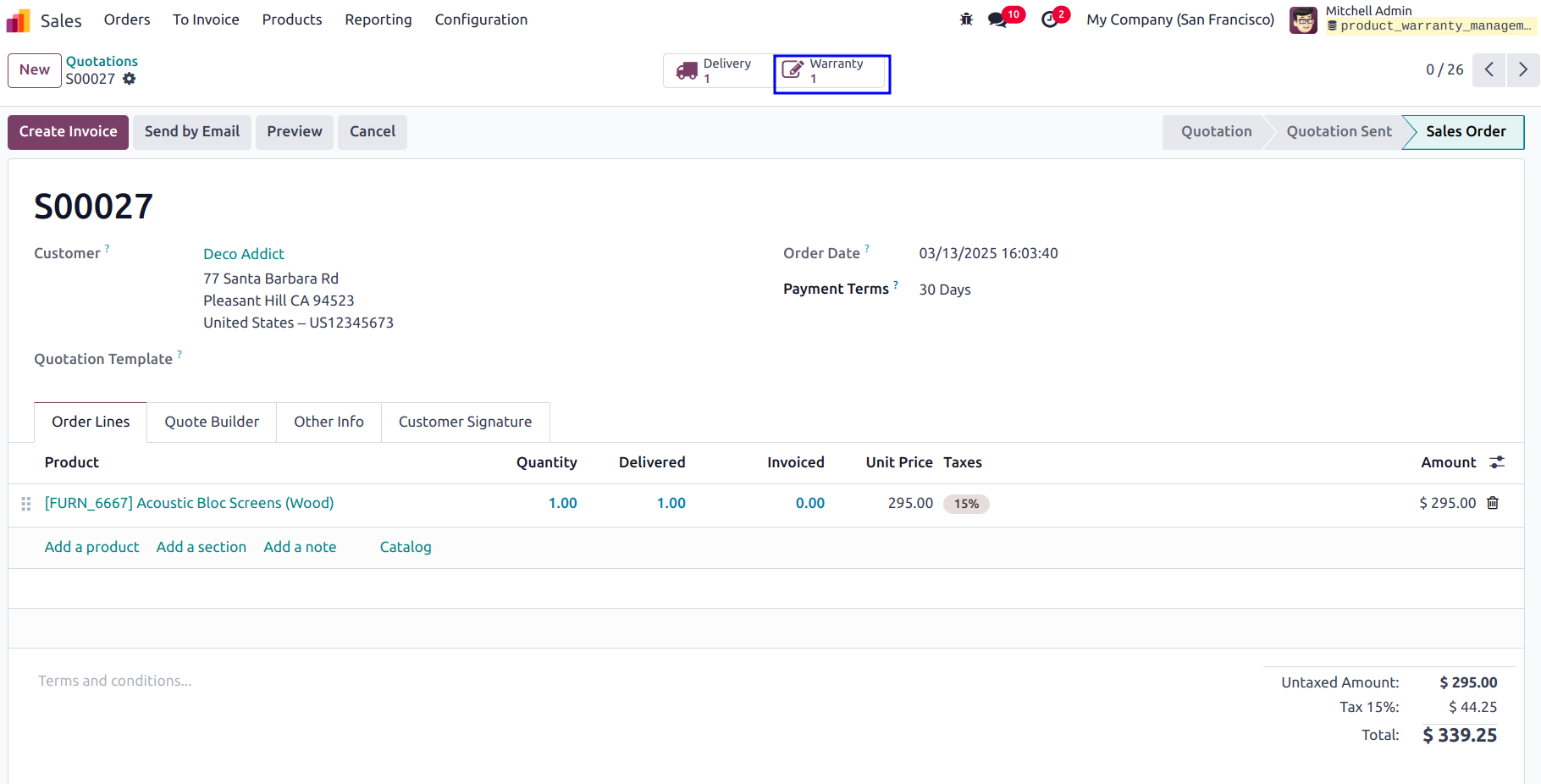Go to the previous record arrow

pos(1489,69)
